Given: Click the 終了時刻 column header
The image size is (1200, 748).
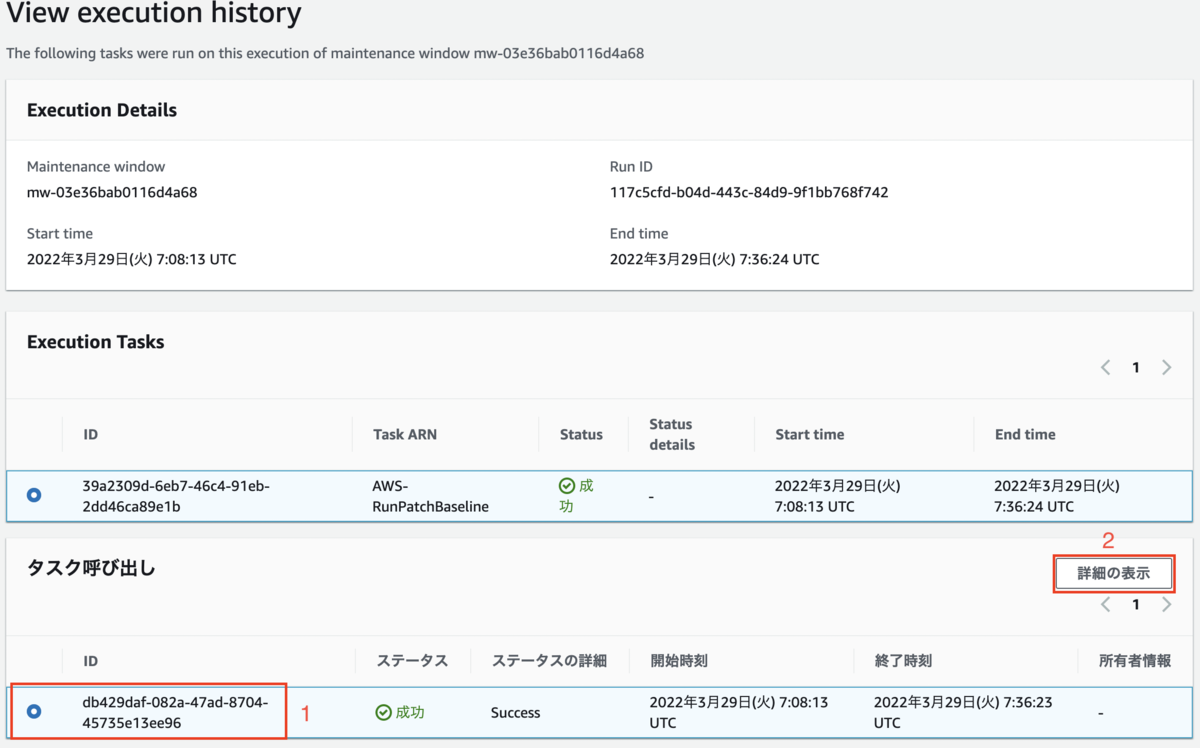Looking at the screenshot, I should pos(903,661).
